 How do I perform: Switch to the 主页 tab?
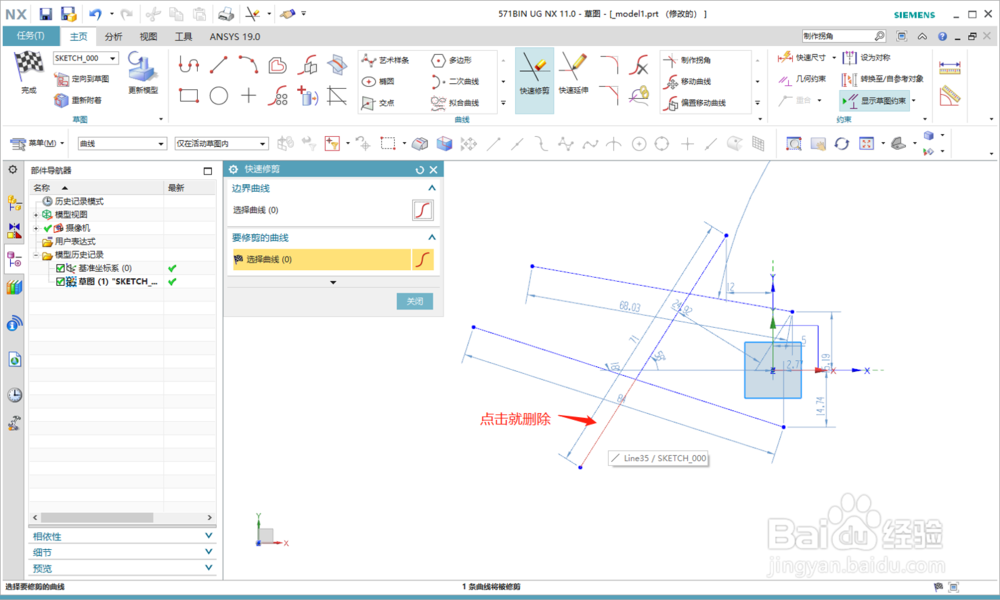pos(78,36)
